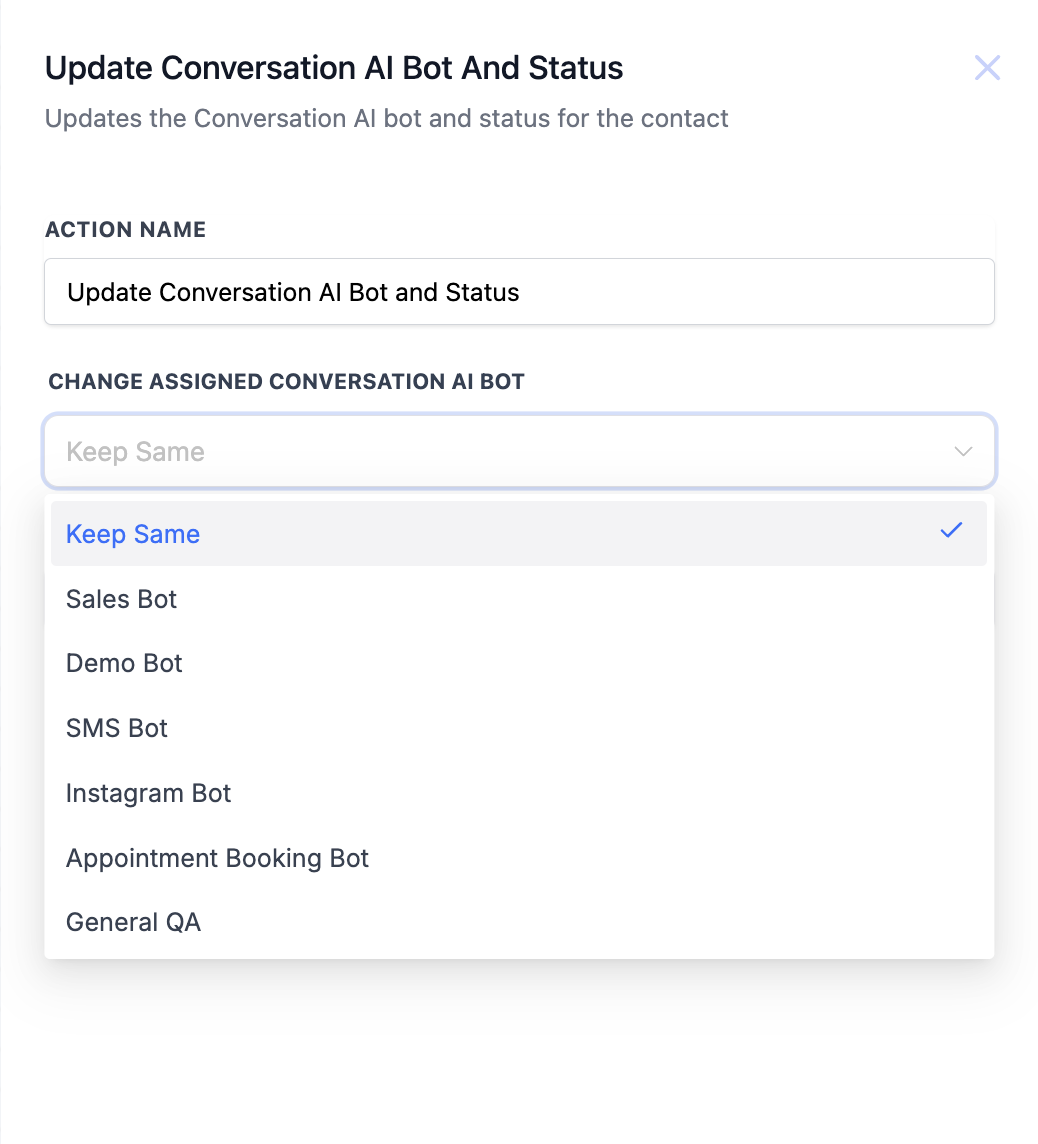Click the Keep Same dropdown field
The image size is (1038, 1144).
point(500,452)
